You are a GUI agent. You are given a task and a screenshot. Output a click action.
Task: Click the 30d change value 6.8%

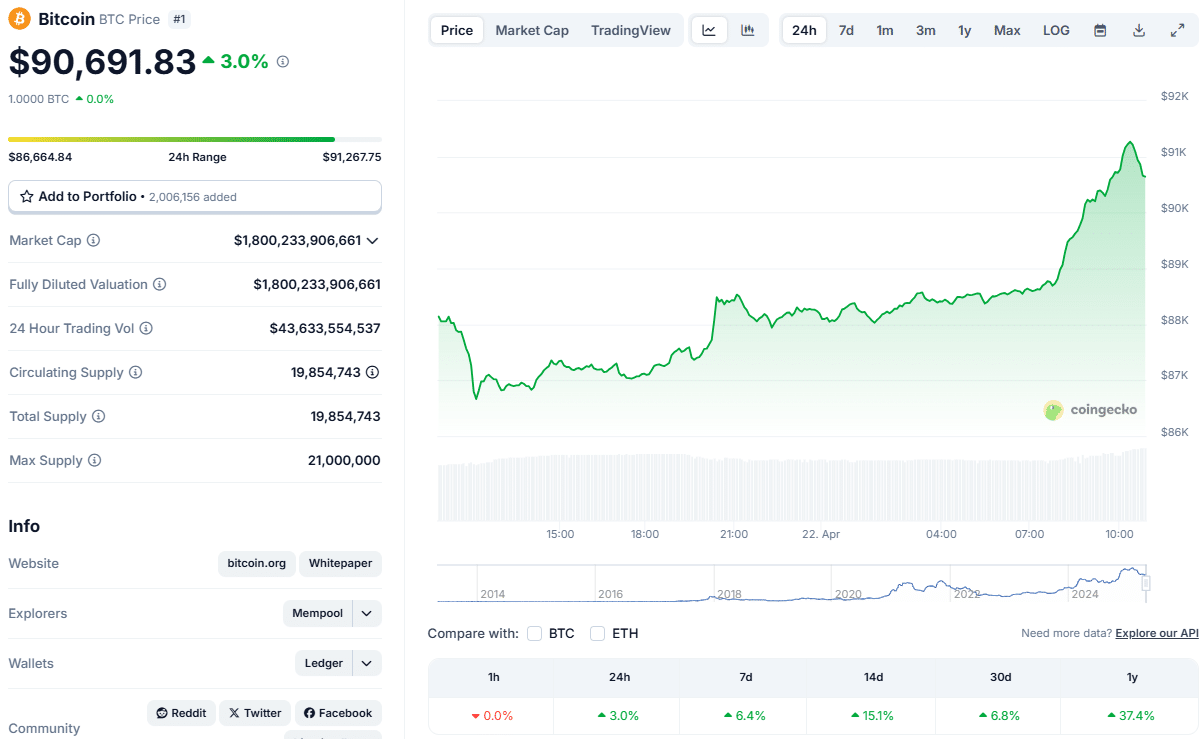1001,716
